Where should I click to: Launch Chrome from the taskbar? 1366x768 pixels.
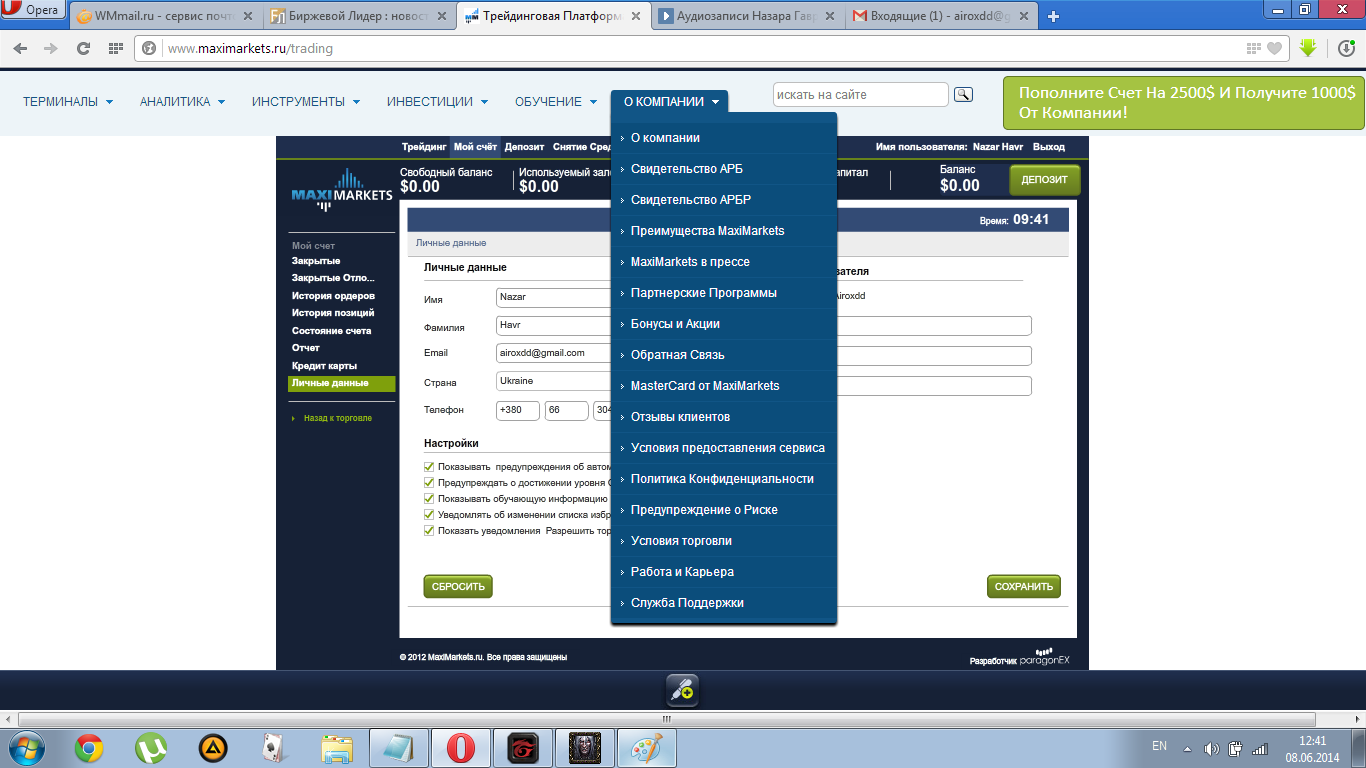tap(89, 748)
